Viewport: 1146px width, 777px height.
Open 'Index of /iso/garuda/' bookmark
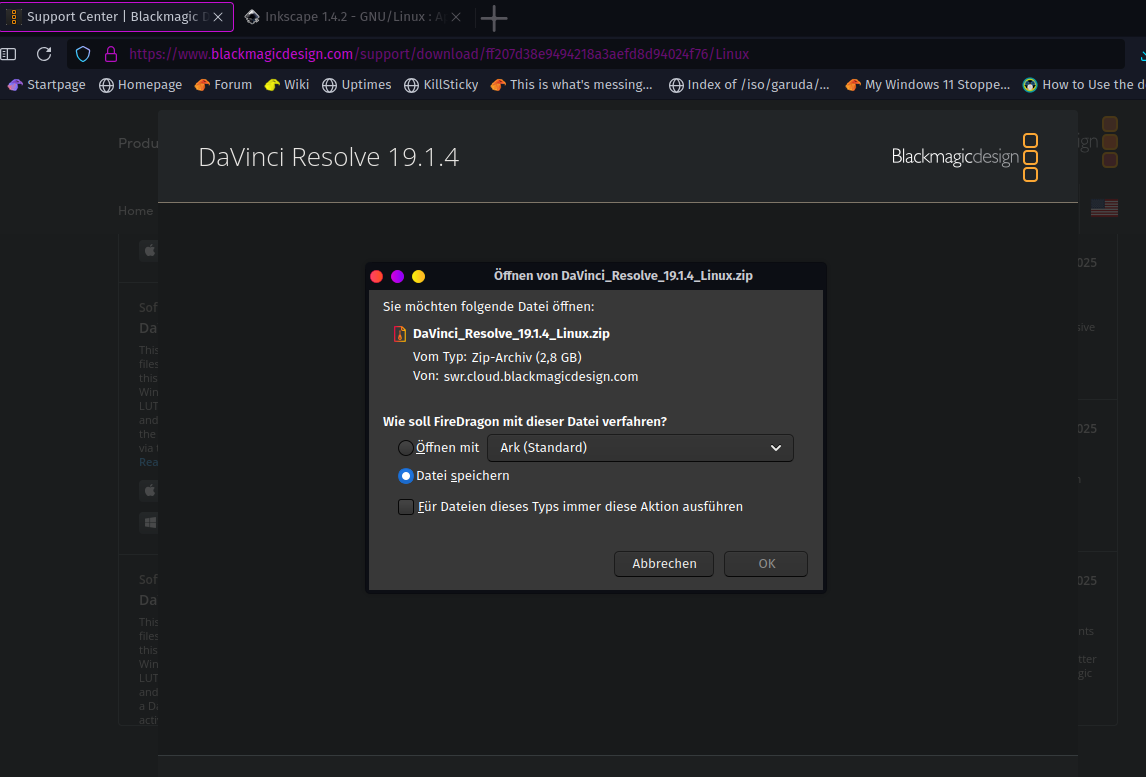[749, 85]
